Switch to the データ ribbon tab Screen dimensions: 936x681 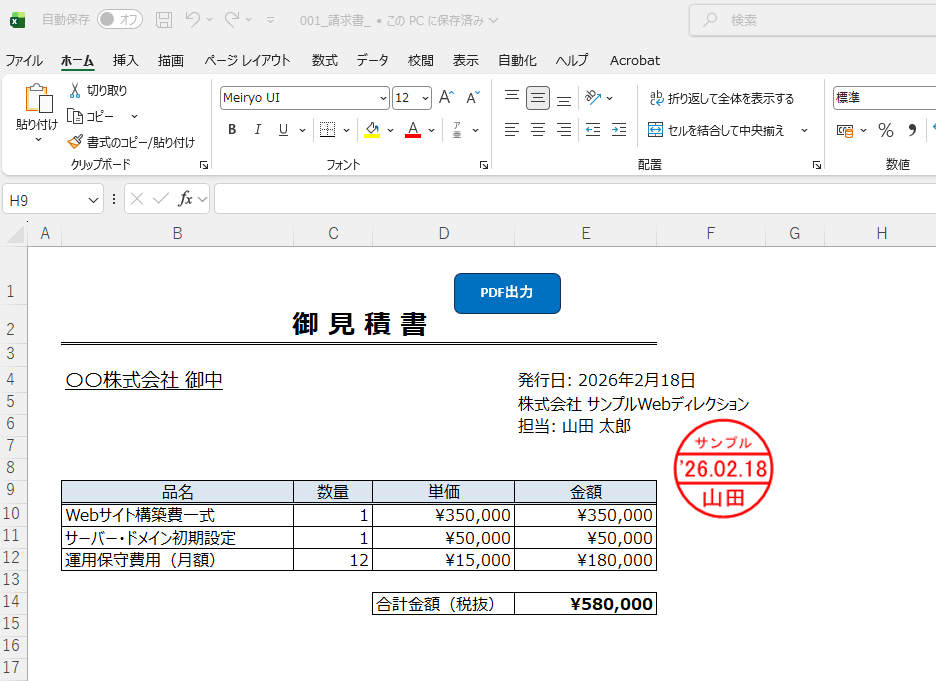tap(372, 60)
